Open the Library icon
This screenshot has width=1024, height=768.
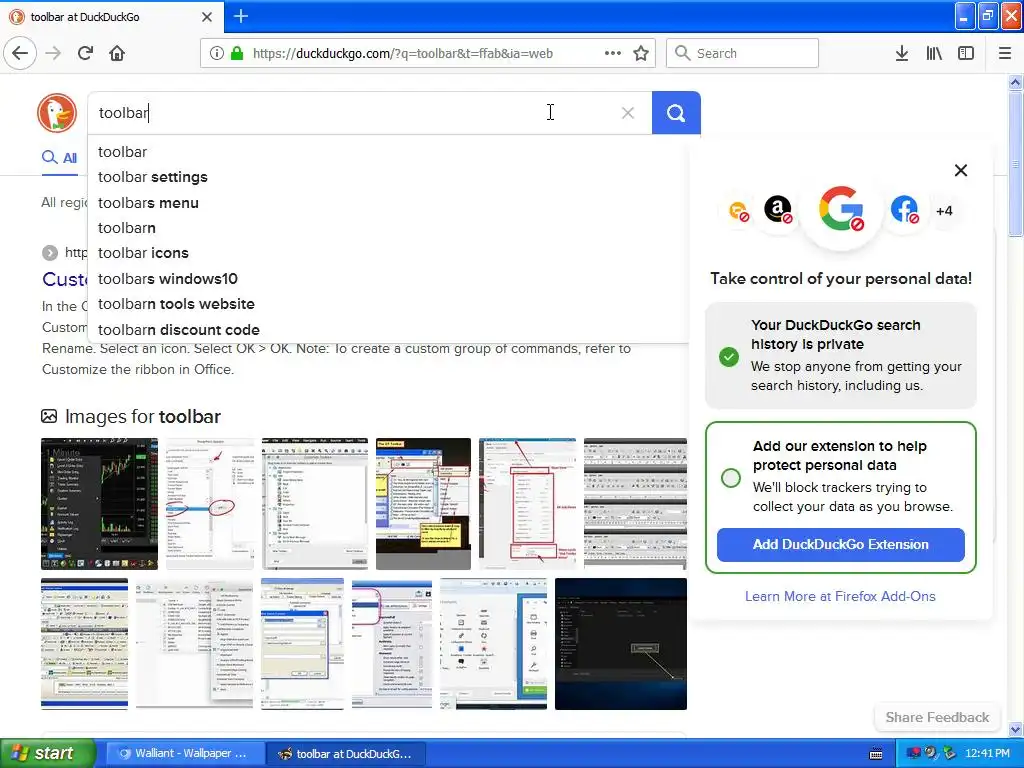(934, 53)
